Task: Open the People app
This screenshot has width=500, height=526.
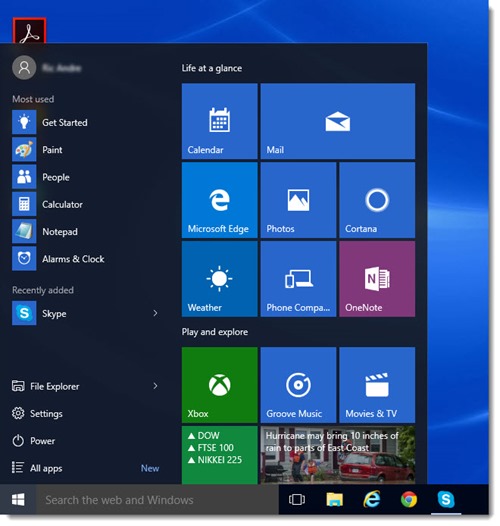Action: (x=86, y=177)
